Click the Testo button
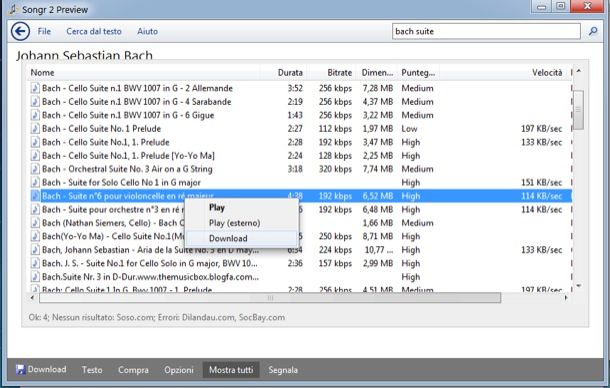Image resolution: width=610 pixels, height=388 pixels. [92, 370]
